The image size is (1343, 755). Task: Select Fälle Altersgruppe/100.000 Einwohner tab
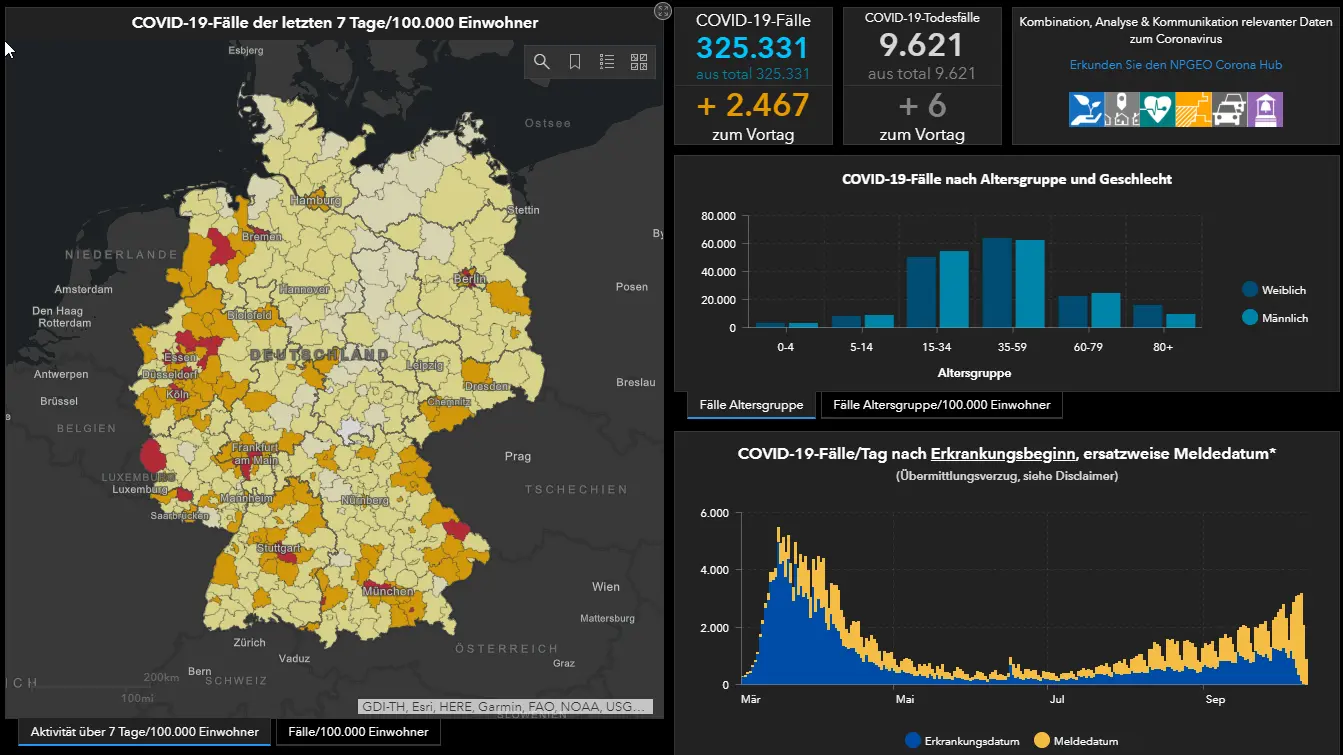(x=941, y=405)
